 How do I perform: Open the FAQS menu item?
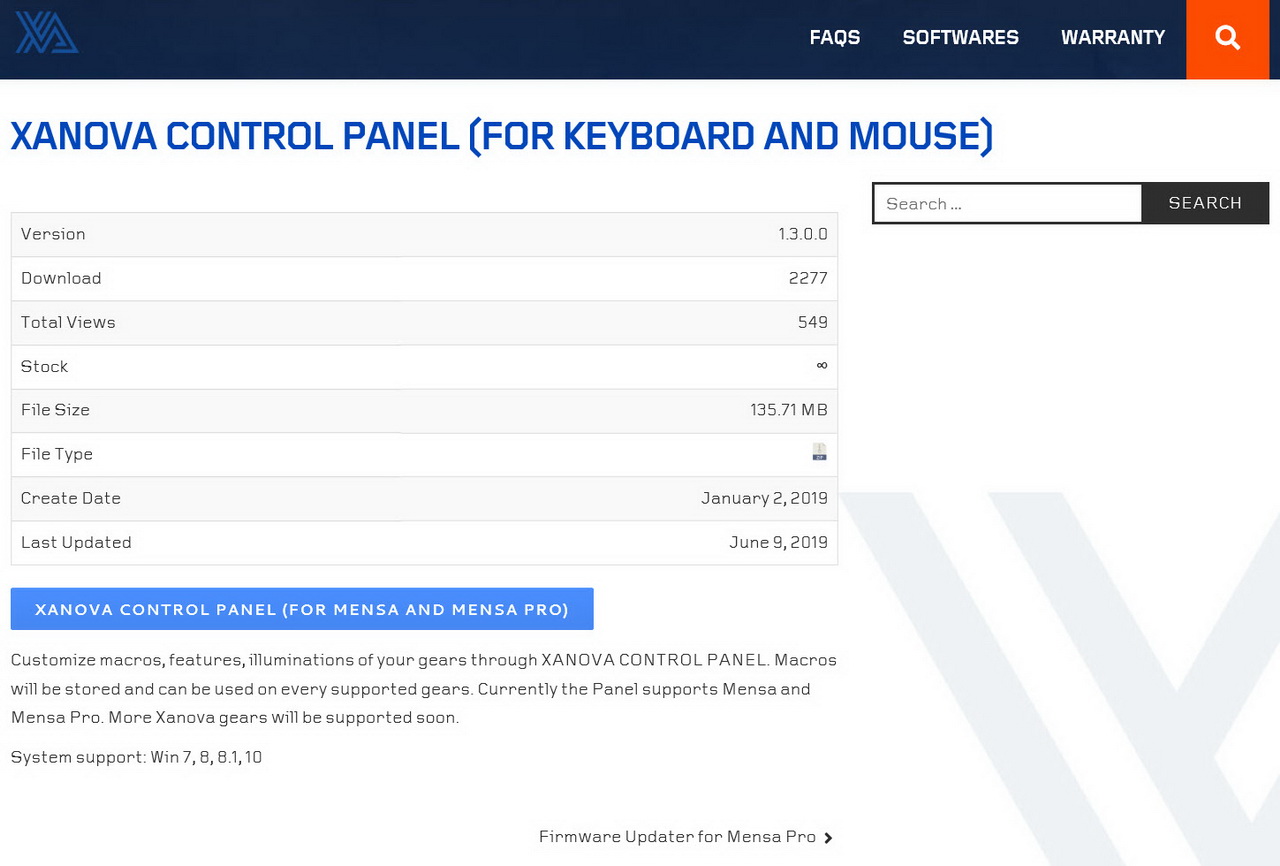(x=835, y=37)
